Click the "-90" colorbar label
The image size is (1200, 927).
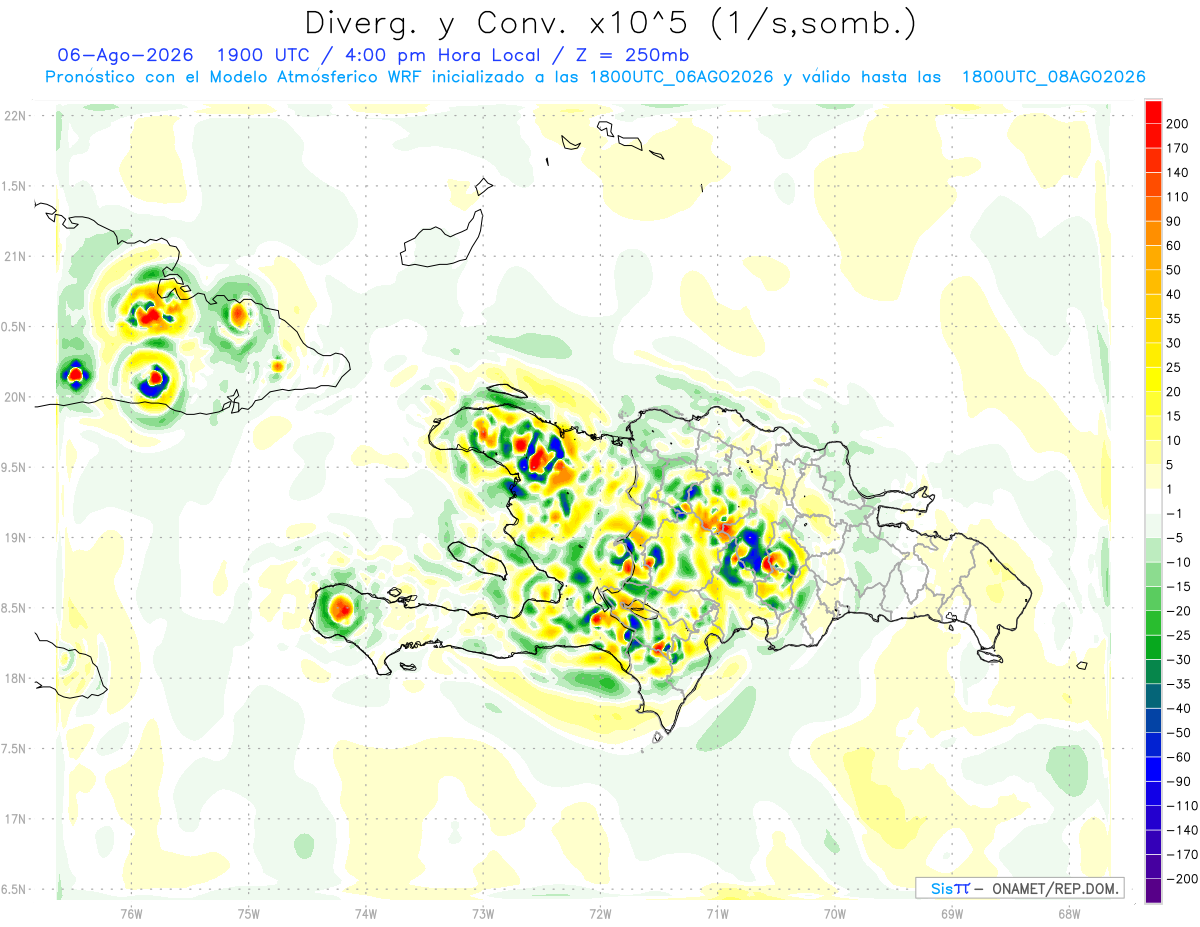click(x=1177, y=782)
